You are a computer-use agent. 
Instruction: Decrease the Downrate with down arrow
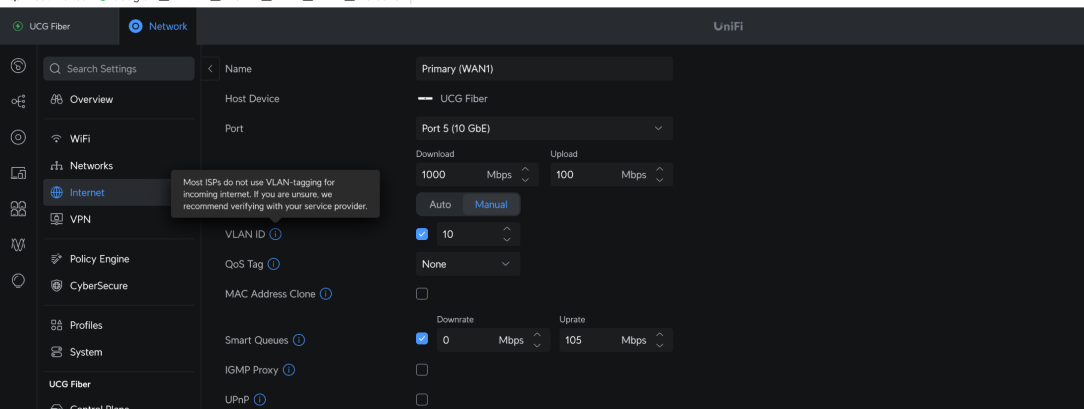pos(537,345)
